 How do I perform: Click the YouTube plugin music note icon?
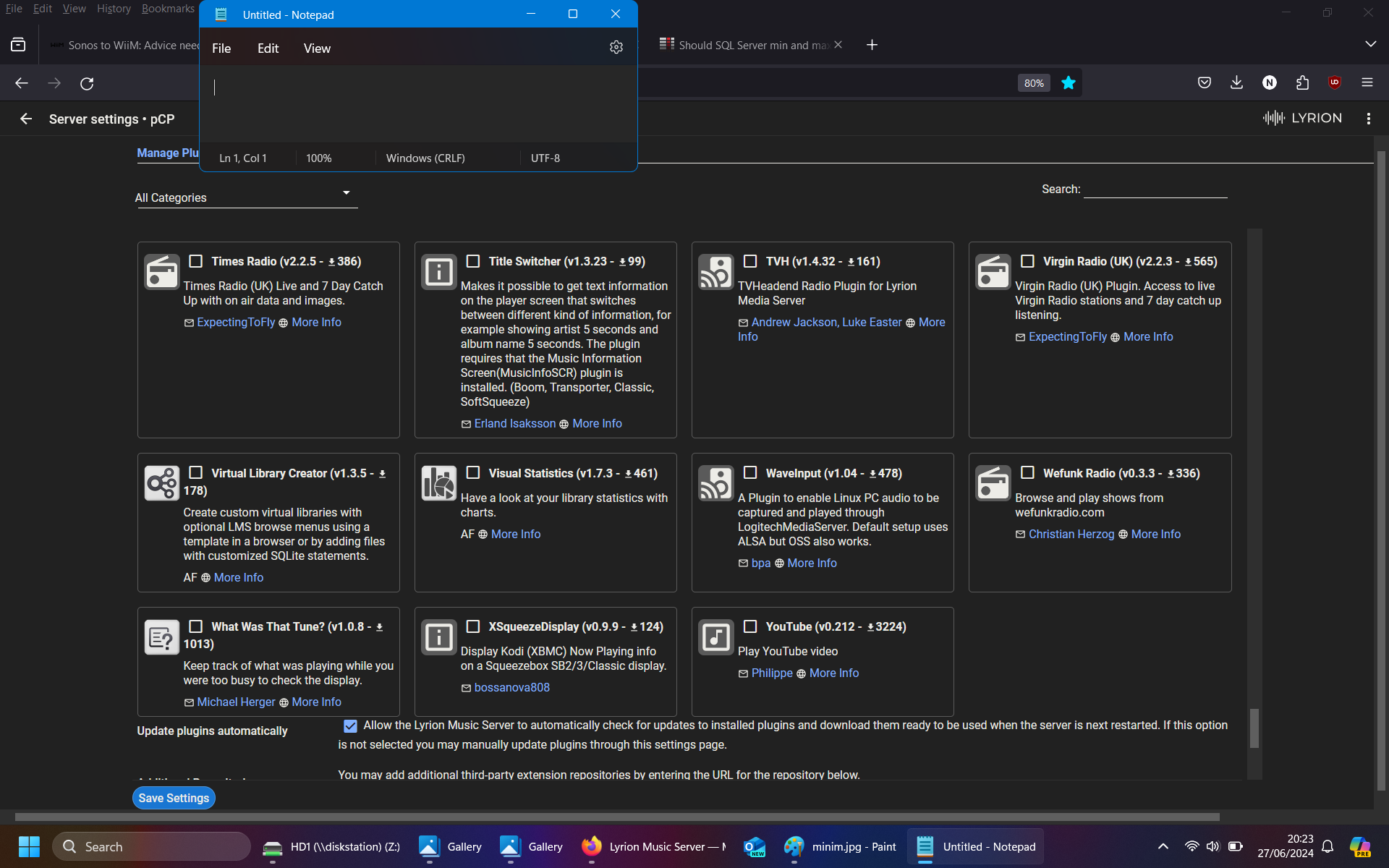click(716, 637)
